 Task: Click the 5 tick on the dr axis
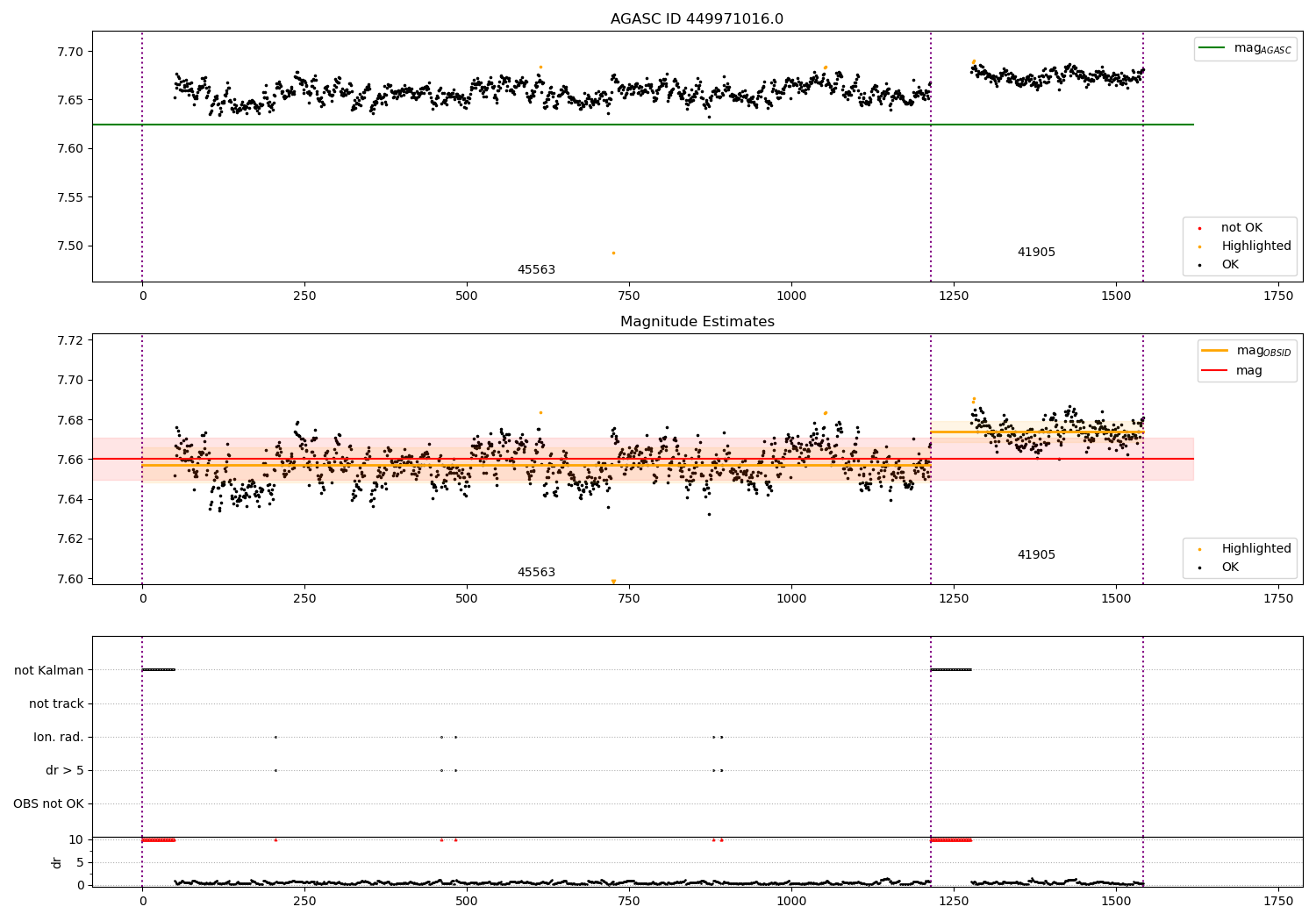coord(80,862)
